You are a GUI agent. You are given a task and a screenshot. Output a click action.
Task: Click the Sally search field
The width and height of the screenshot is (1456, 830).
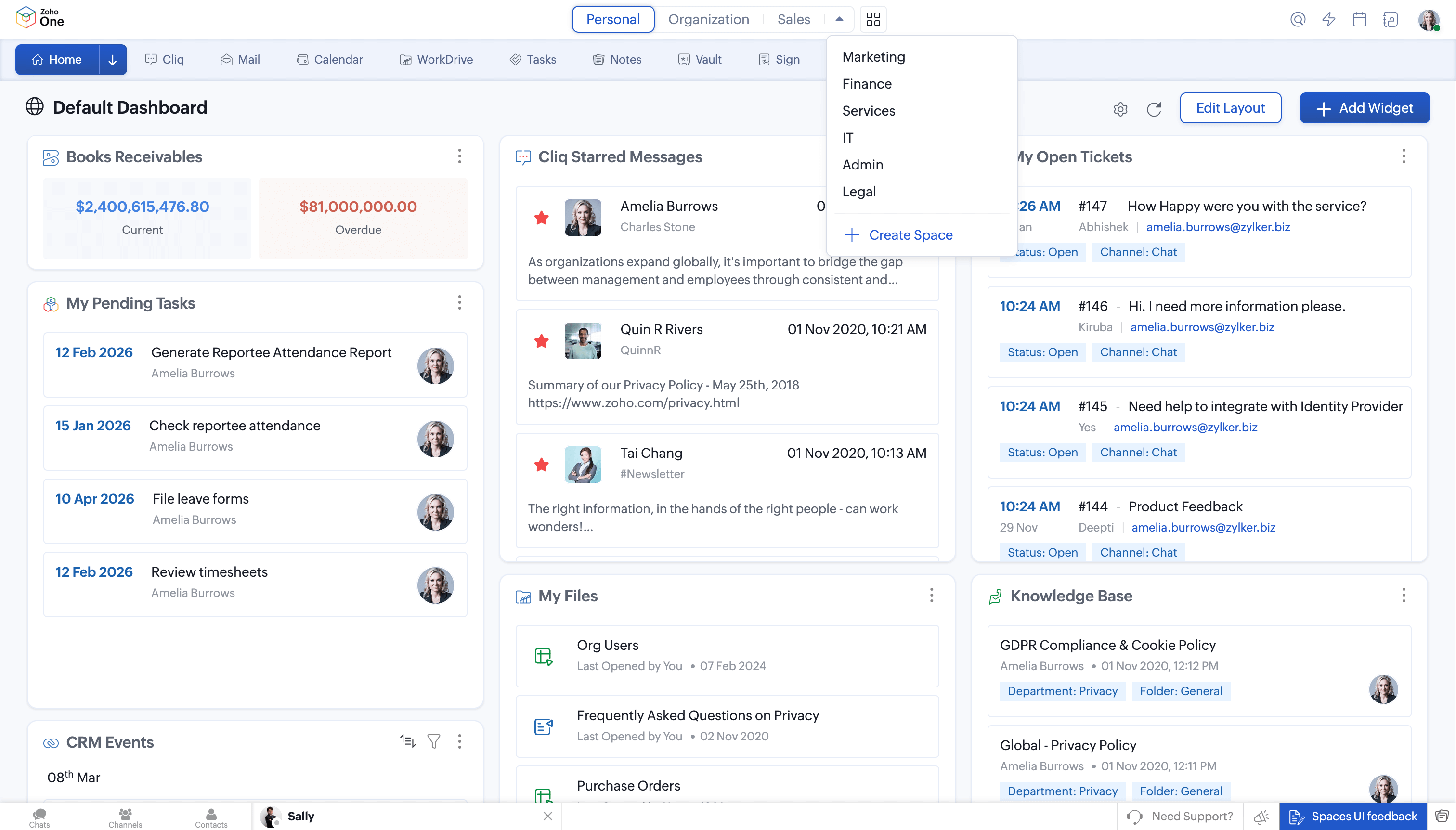(x=399, y=817)
